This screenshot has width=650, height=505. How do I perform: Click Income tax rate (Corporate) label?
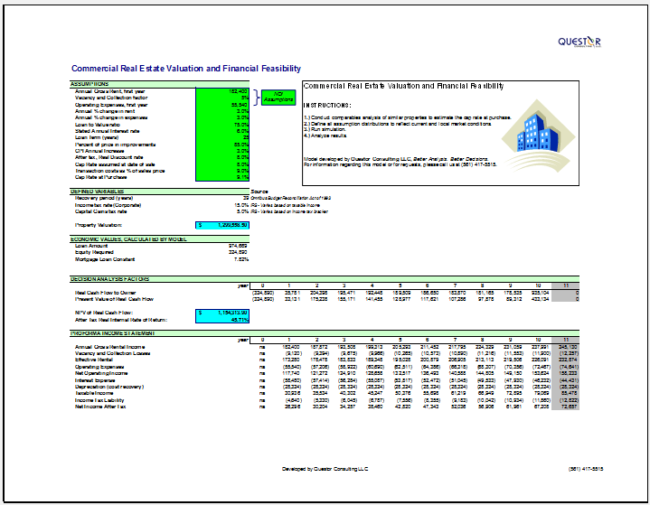point(108,205)
